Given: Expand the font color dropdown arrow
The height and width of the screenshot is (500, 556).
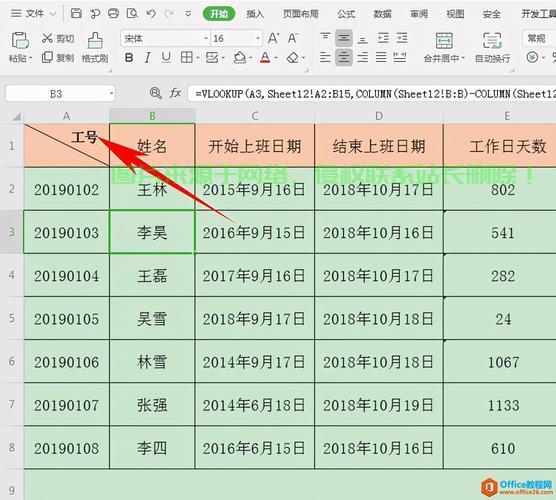Looking at the screenshot, I should coord(276,58).
